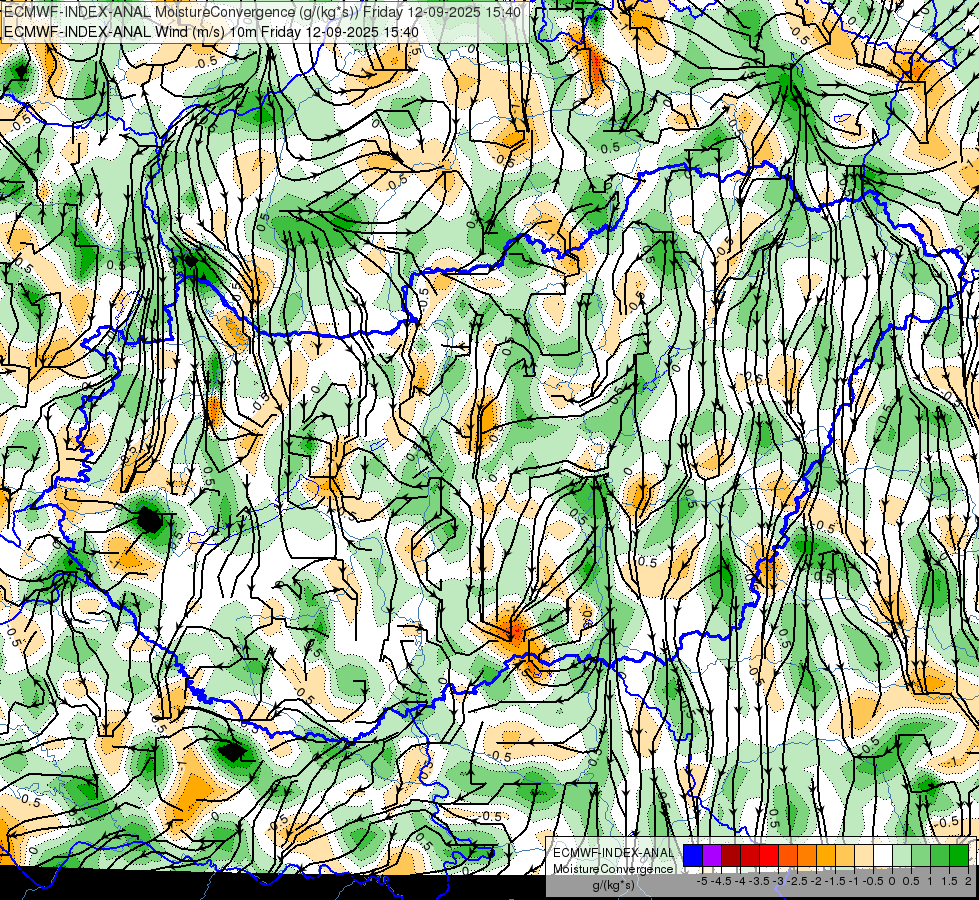Click the purple legend swatch

tap(712, 855)
